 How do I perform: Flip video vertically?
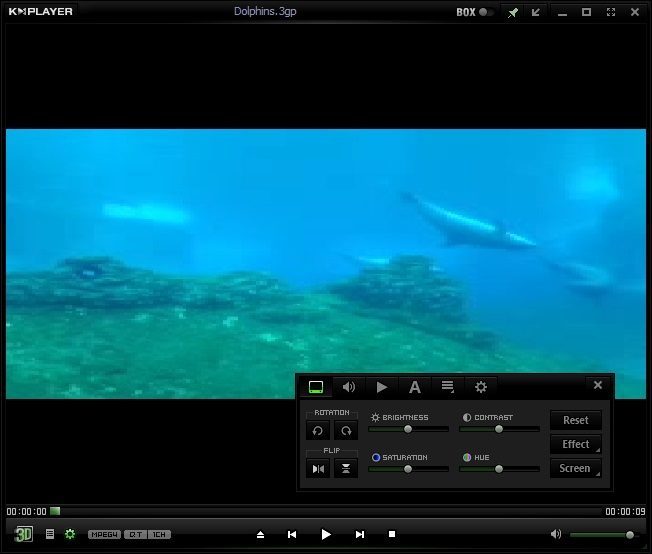(x=346, y=469)
